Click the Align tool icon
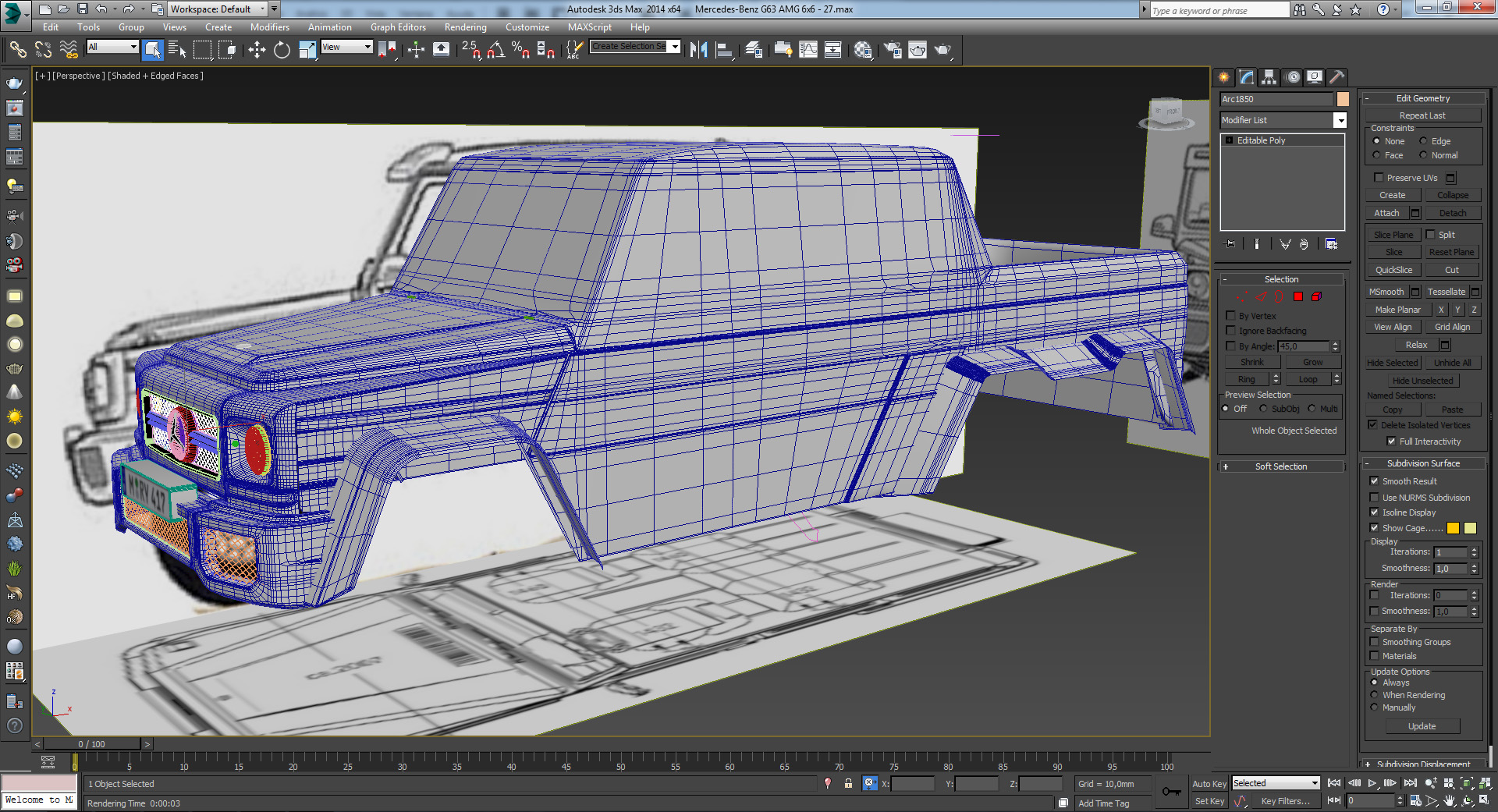 coord(725,50)
